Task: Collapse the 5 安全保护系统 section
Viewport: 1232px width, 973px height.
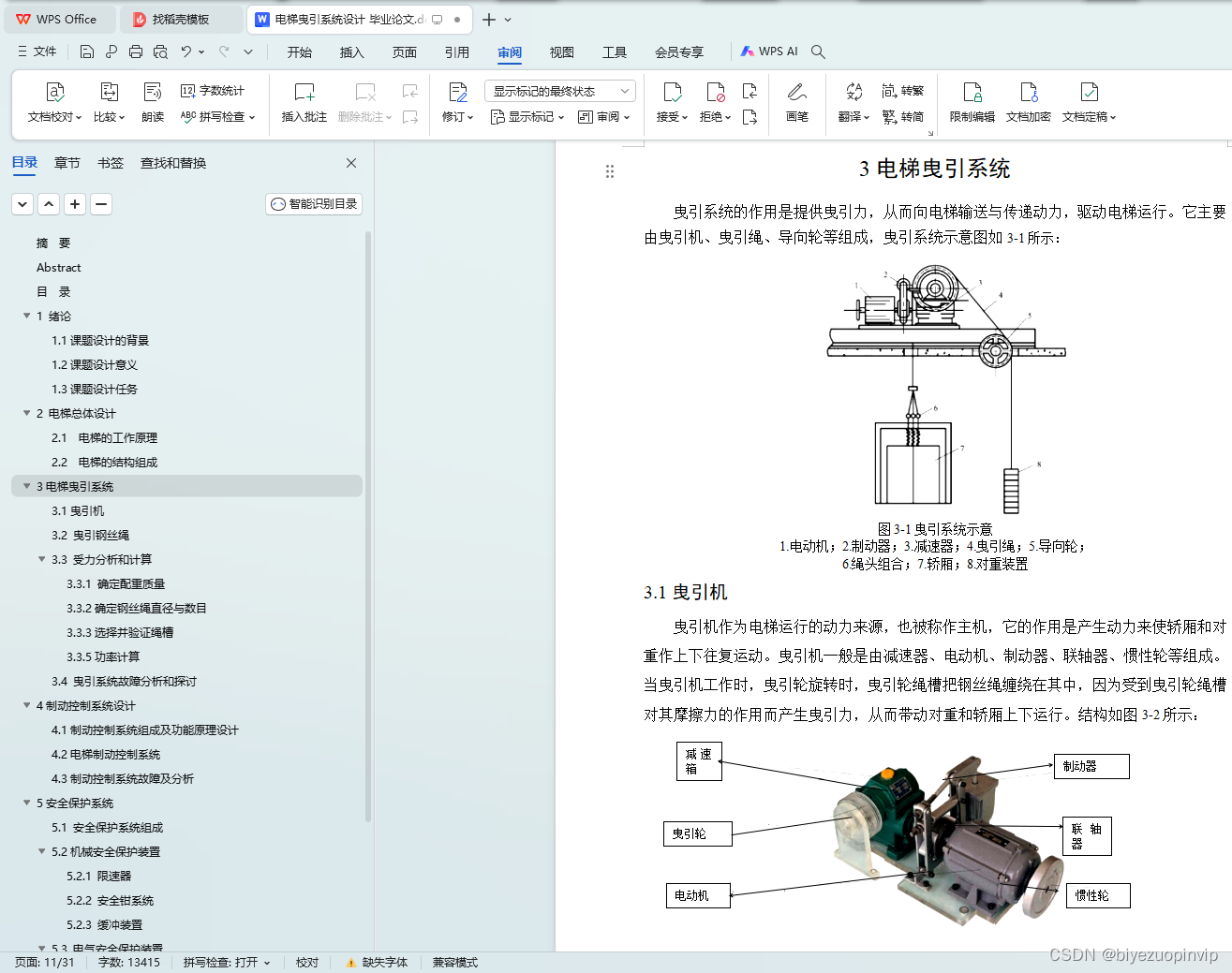Action: coord(27,803)
